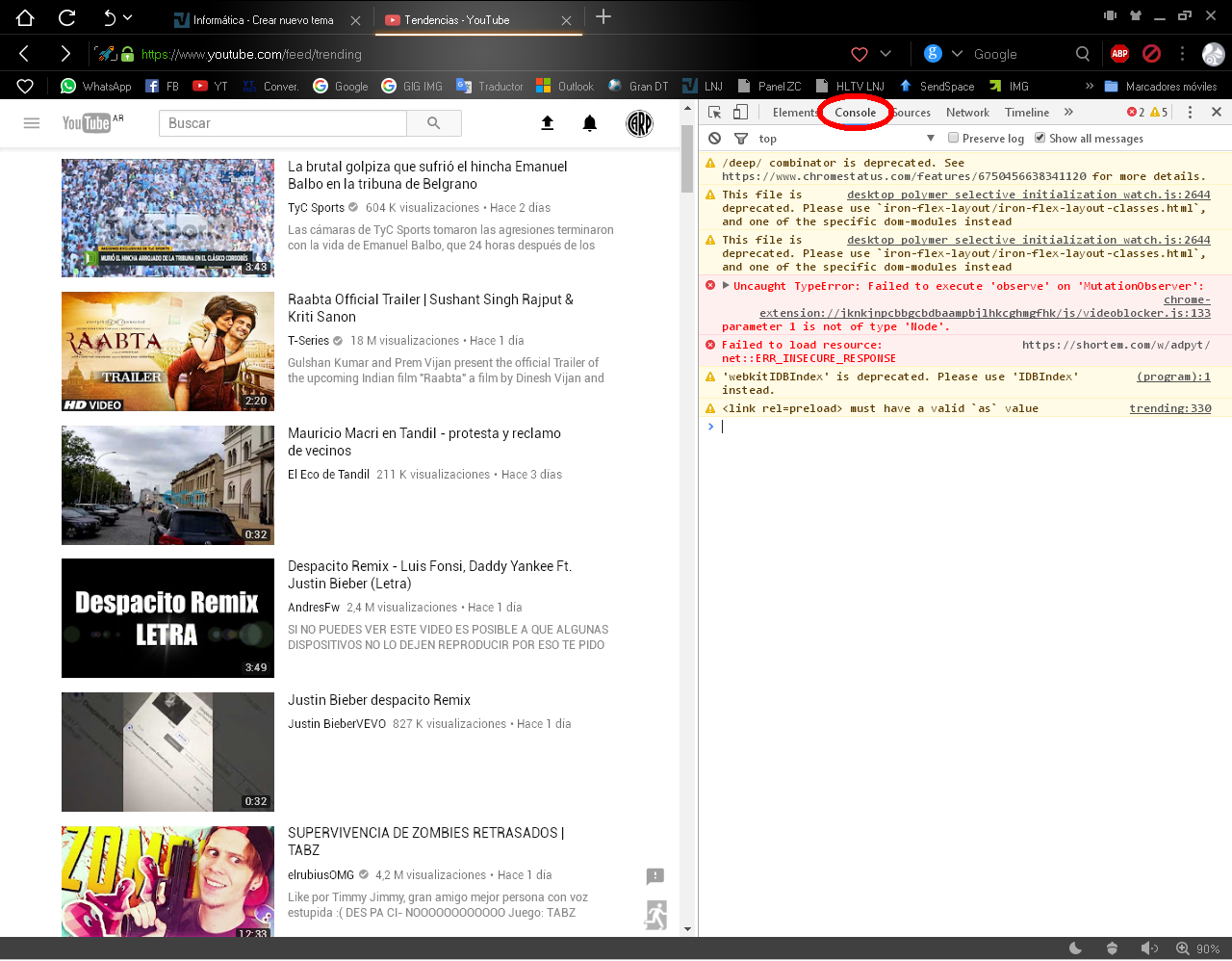Click the undo closed tab icon
Viewport: 1232px width, 961px height.
(x=109, y=17)
